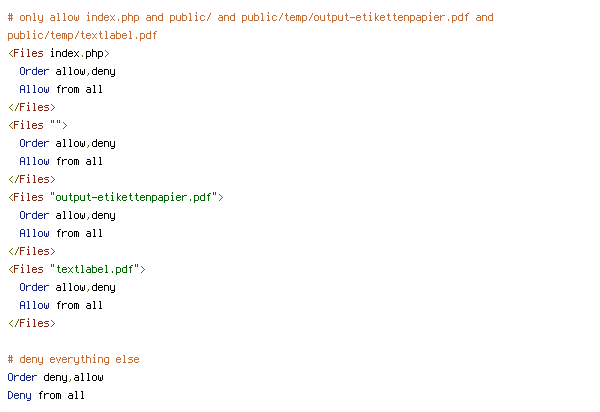Click the first '</Files>' closing tag
The height and width of the screenshot is (412, 600).
(32, 107)
